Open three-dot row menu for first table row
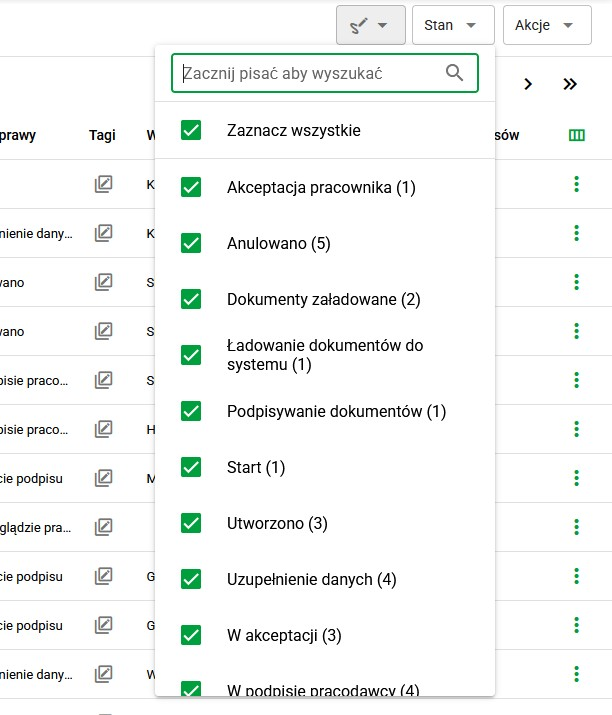The width and height of the screenshot is (612, 715). click(x=576, y=184)
